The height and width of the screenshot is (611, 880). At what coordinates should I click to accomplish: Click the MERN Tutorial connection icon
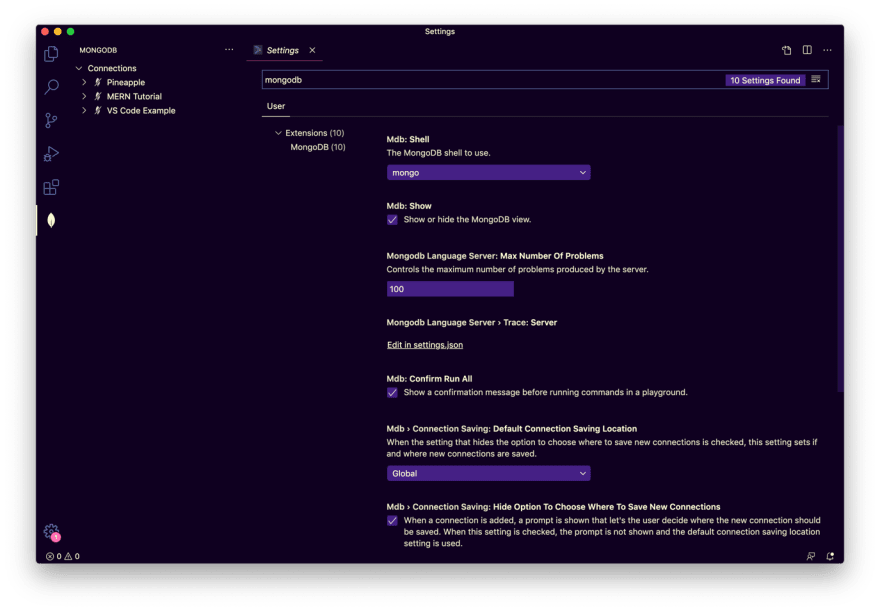point(98,97)
